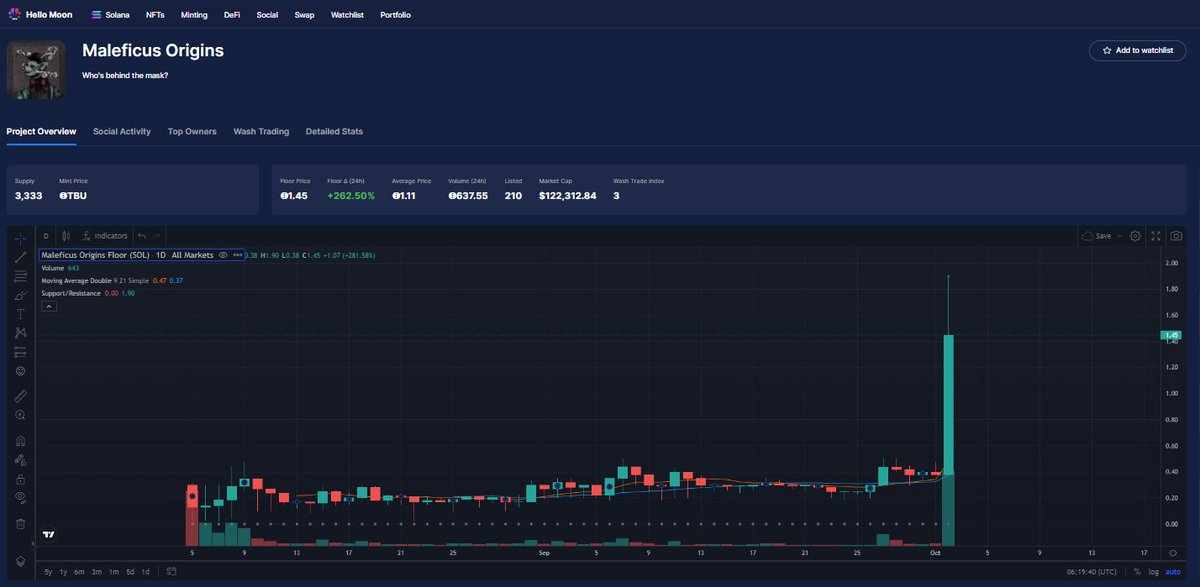Image resolution: width=1200 pixels, height=587 pixels.
Task: Open axis settings gear at chart corner
Action: click(x=1173, y=552)
